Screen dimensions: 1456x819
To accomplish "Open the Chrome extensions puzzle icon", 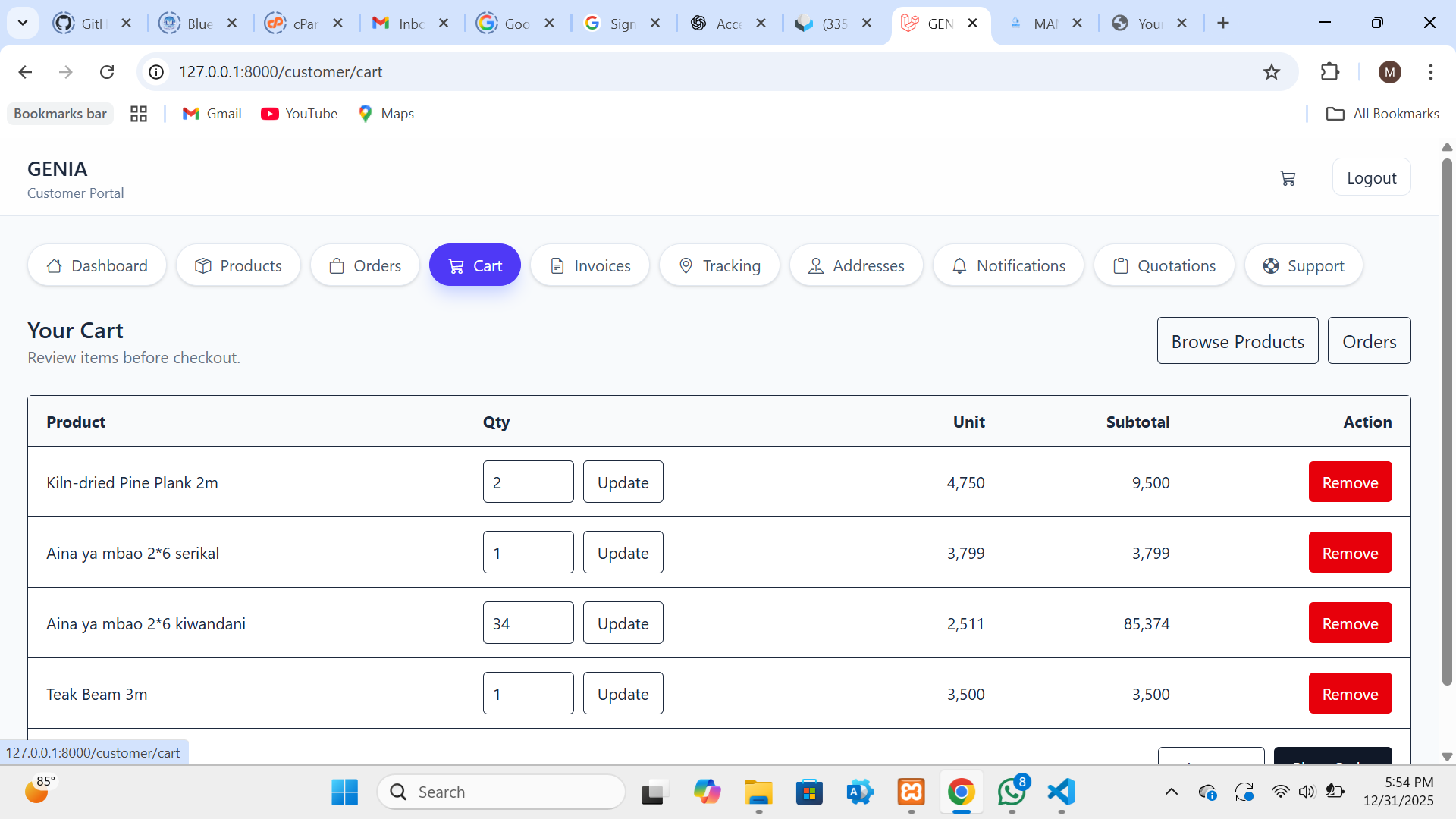I will tap(1331, 72).
